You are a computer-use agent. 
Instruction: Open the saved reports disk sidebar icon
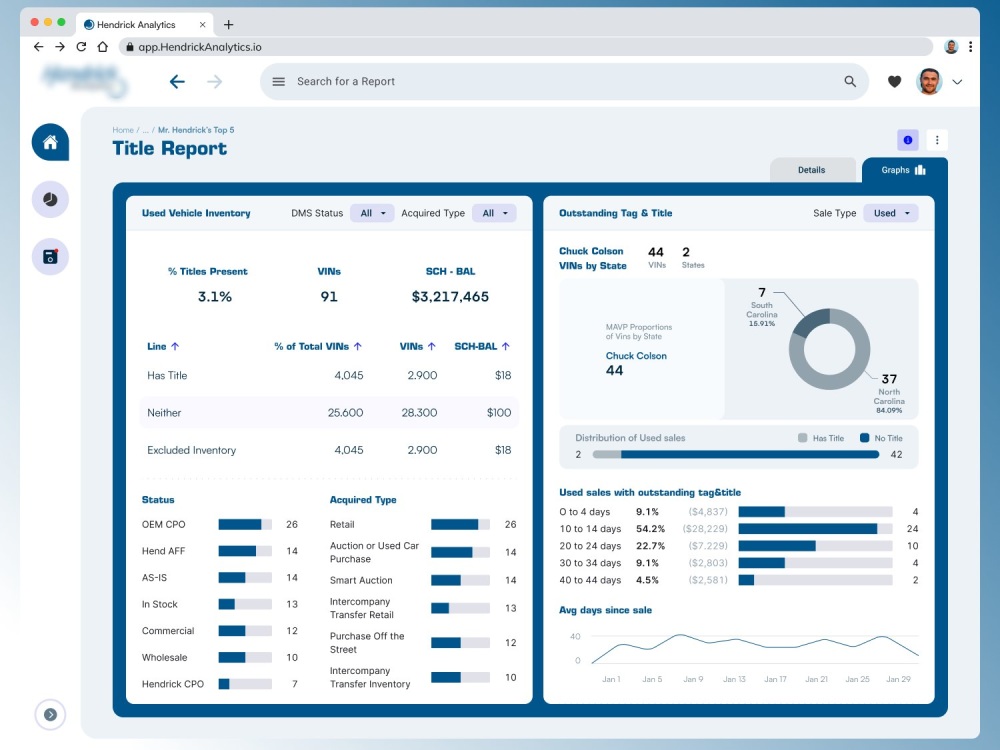pos(50,256)
